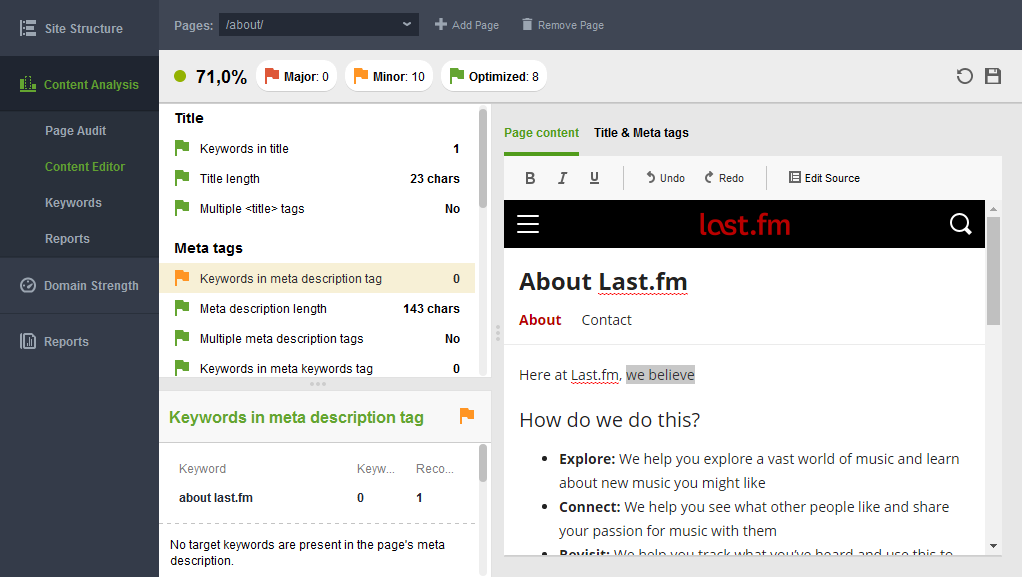This screenshot has height=577, width=1022.
Task: Switch to Page content tab
Action: 541,133
